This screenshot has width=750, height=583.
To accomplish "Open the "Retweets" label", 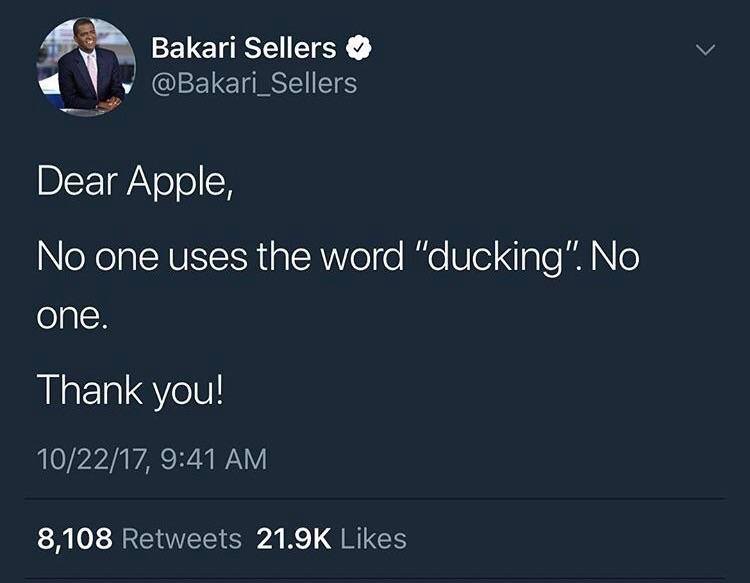I will coord(181,539).
